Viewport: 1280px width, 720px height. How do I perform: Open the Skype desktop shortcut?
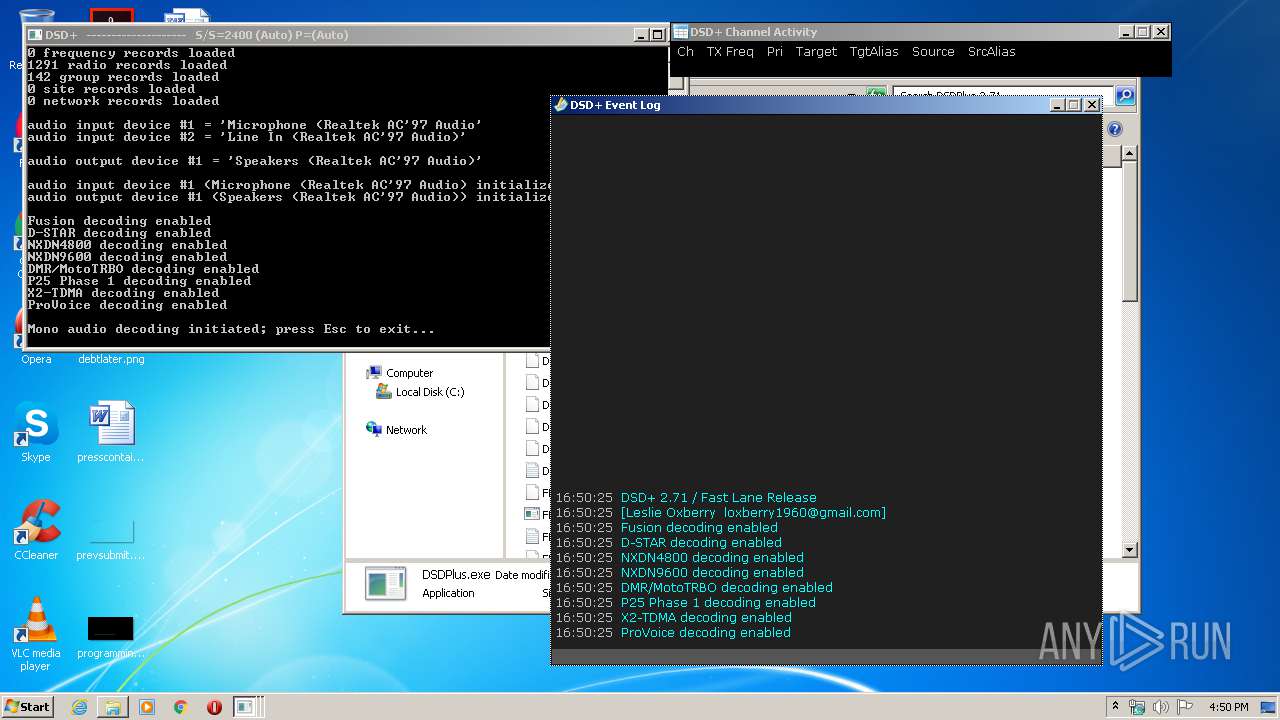tap(35, 432)
